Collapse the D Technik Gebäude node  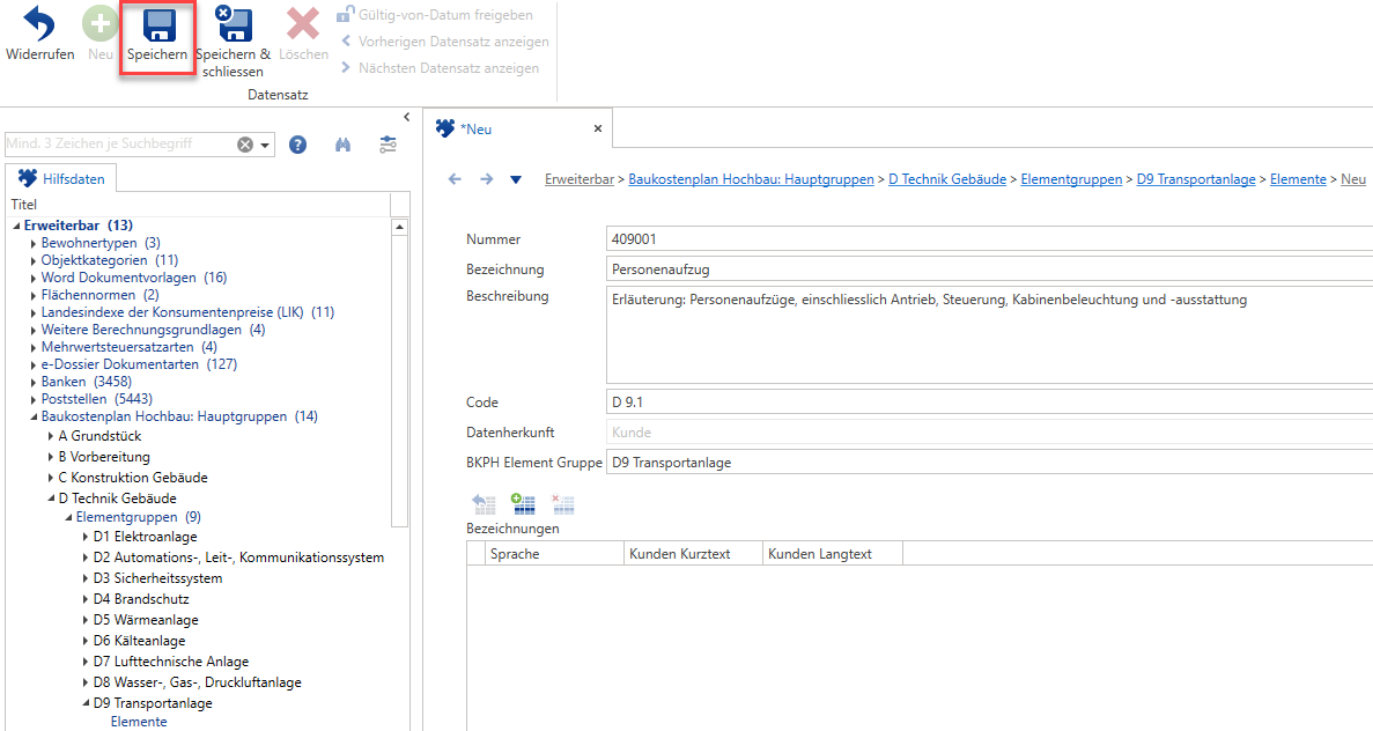pyautogui.click(x=51, y=499)
